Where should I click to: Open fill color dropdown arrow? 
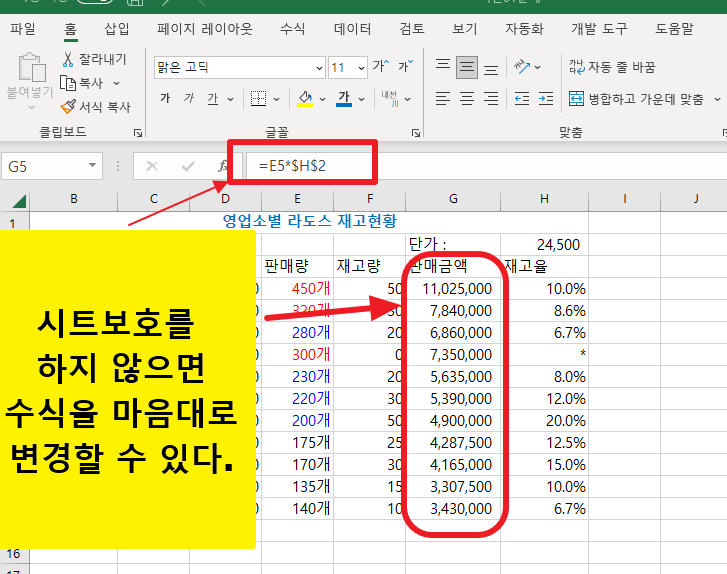point(323,99)
